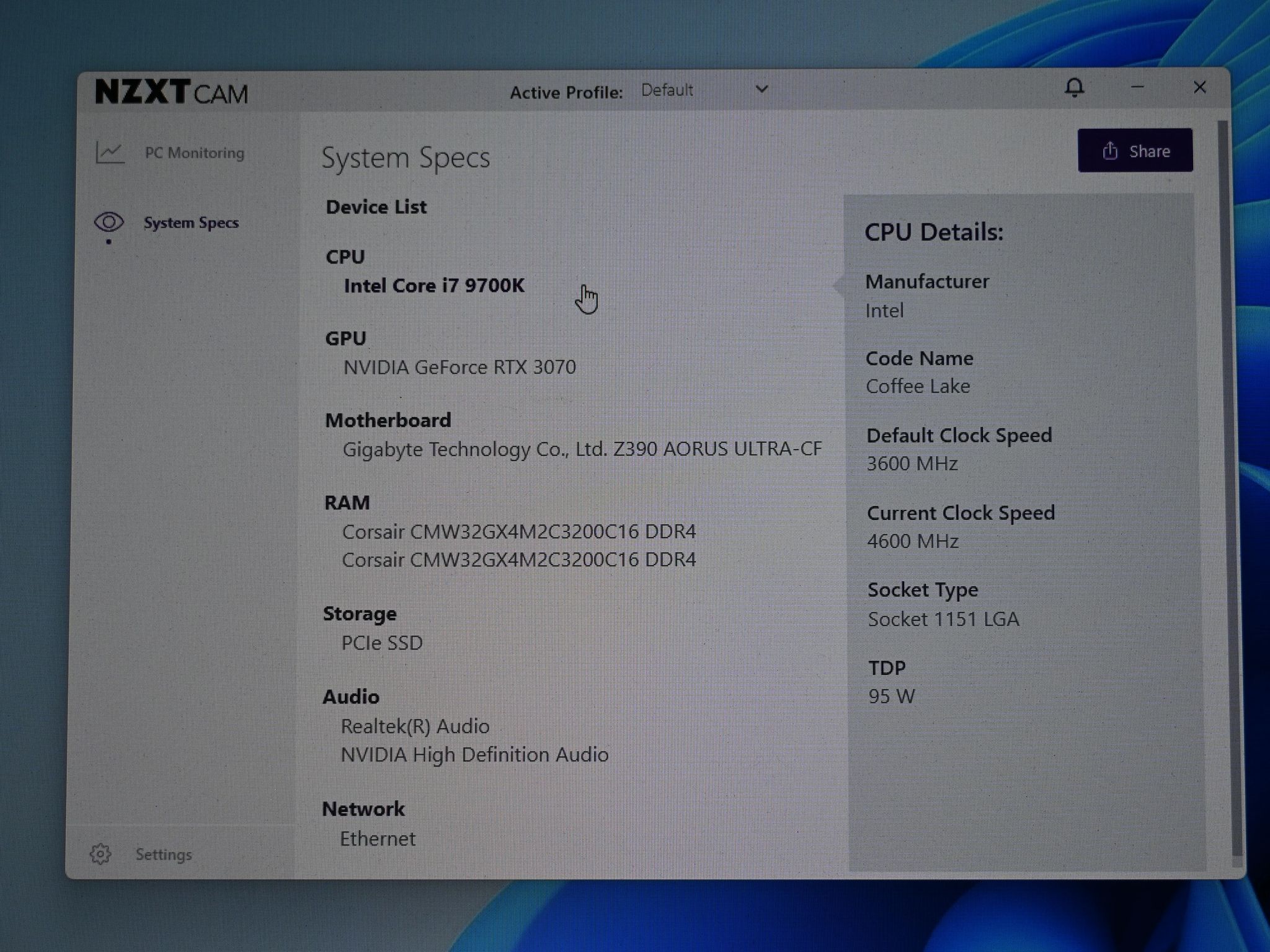Image resolution: width=1270 pixels, height=952 pixels.
Task: Open Settings from sidebar label
Action: [164, 854]
